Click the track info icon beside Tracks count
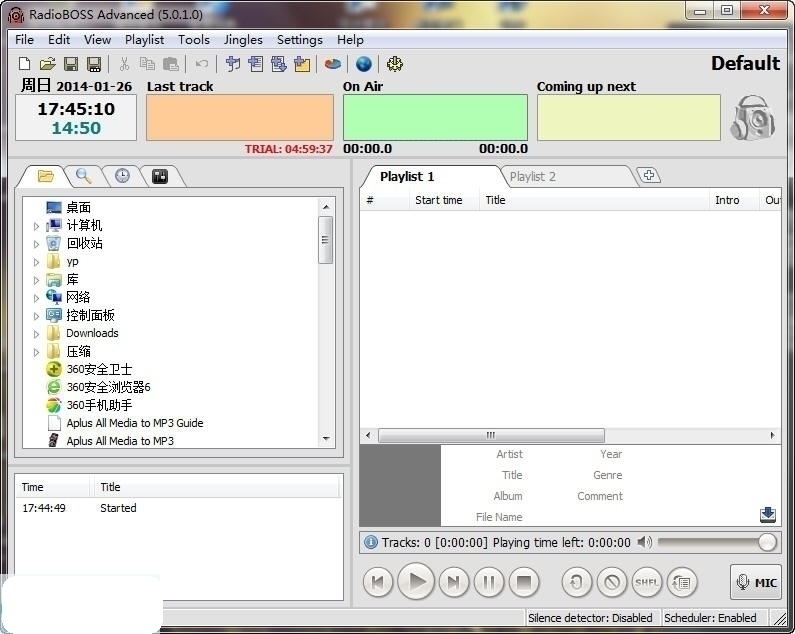Viewport: 795px width, 634px height. 371,542
